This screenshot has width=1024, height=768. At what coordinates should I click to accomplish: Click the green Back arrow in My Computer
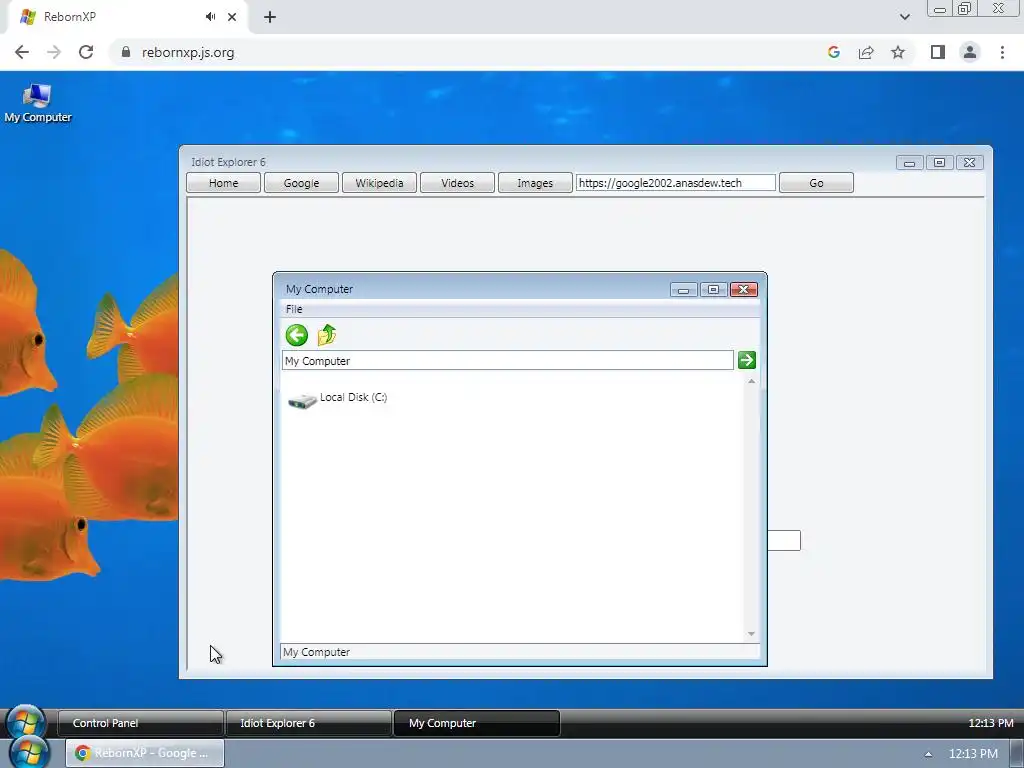coord(296,335)
